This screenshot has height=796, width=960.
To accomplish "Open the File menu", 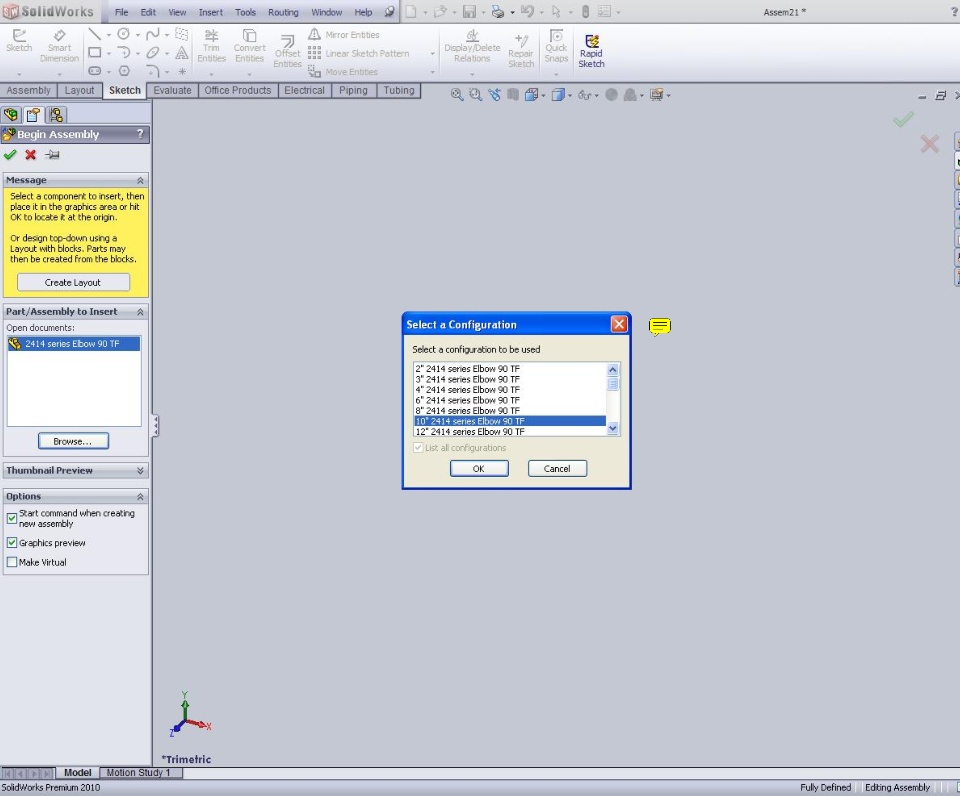I will pos(121,12).
